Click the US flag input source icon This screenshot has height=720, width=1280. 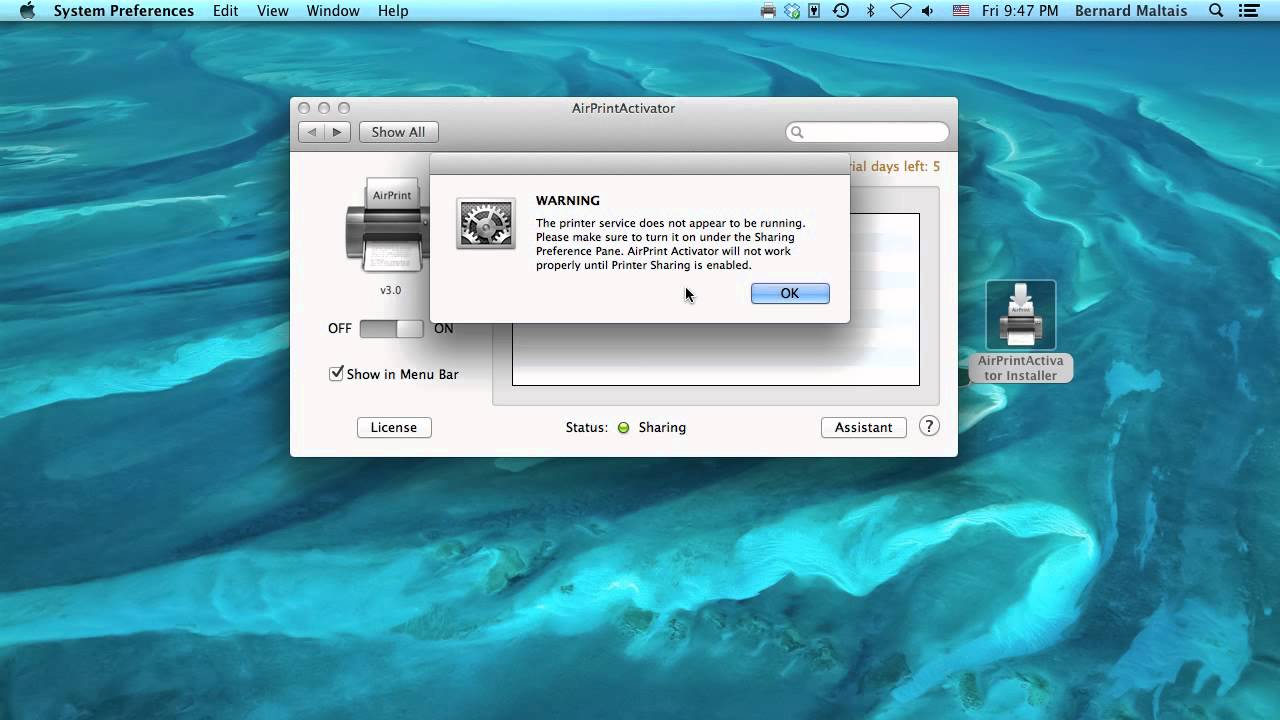[x=961, y=11]
